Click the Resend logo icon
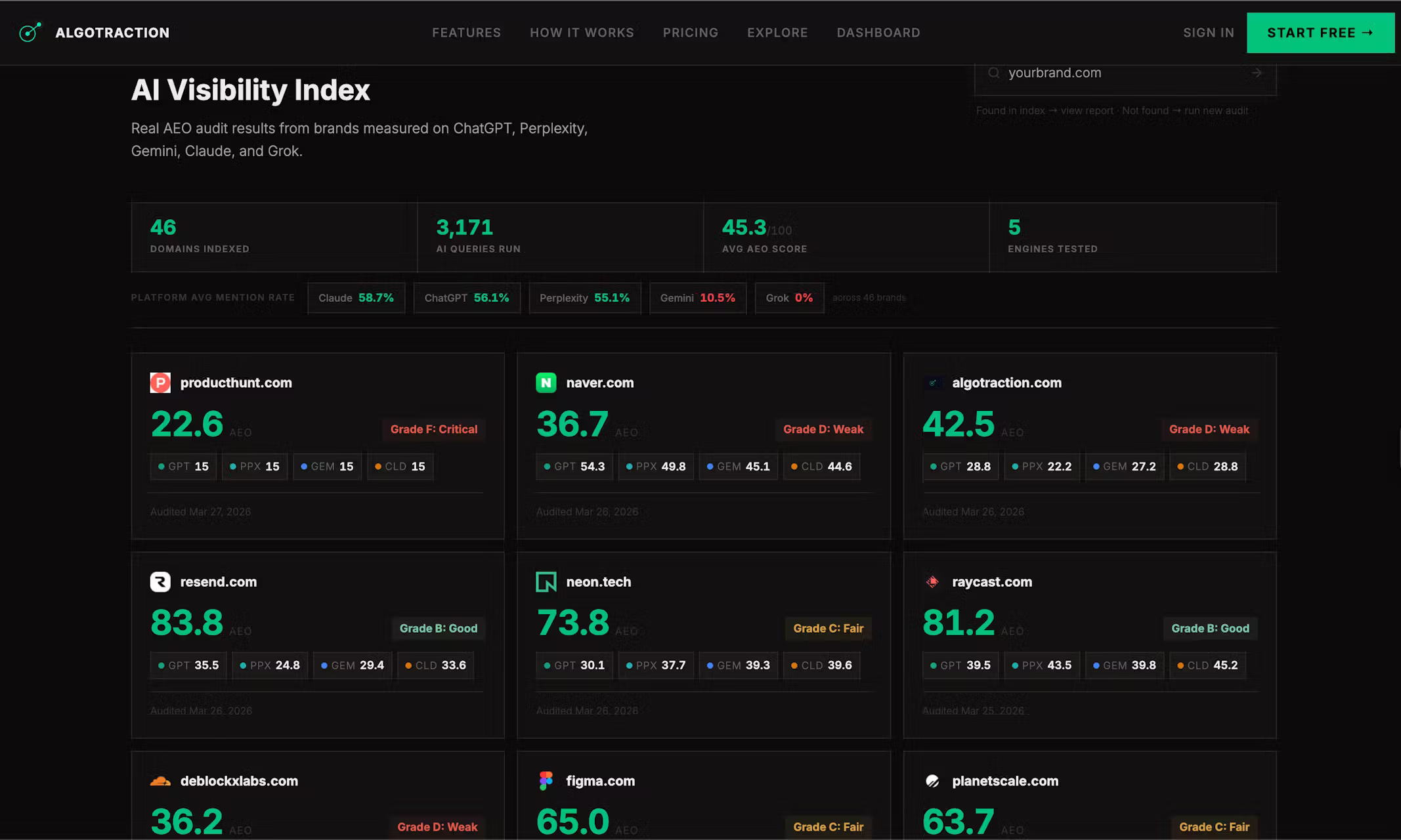 [x=160, y=581]
